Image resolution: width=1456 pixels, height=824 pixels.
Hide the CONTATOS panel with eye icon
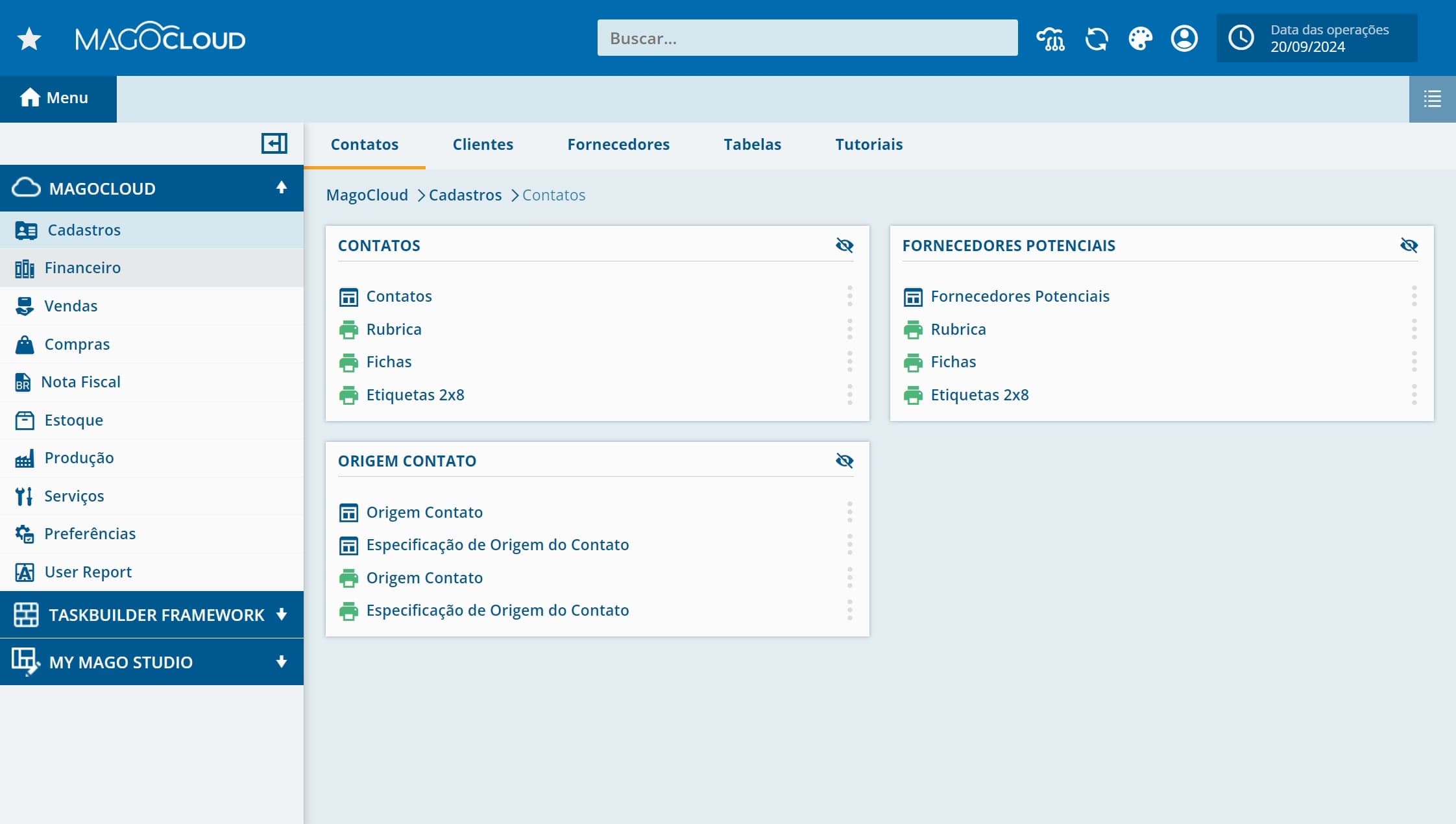coord(844,245)
